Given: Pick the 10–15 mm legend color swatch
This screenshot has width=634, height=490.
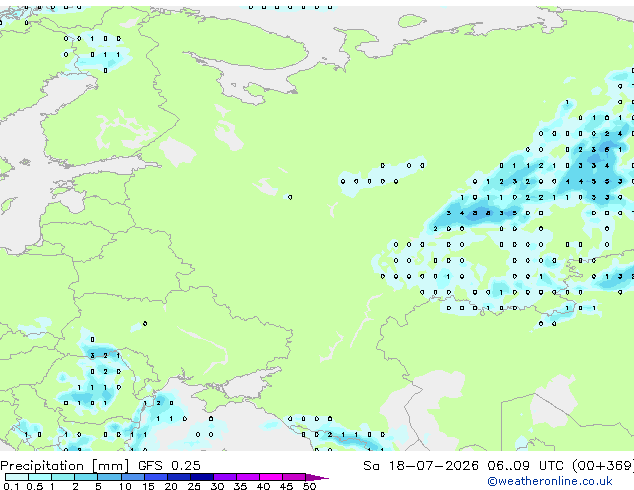Looking at the screenshot, I should pos(132,477).
